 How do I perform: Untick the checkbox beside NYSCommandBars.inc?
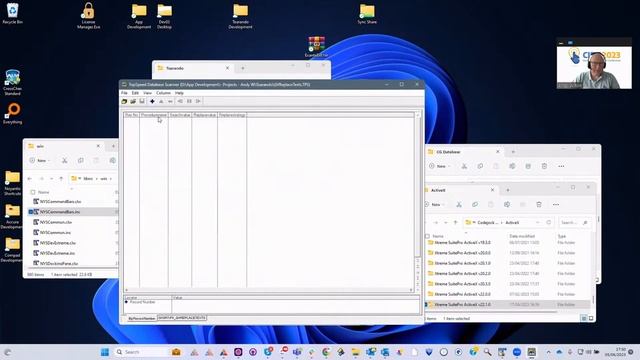pyautogui.click(x=31, y=212)
